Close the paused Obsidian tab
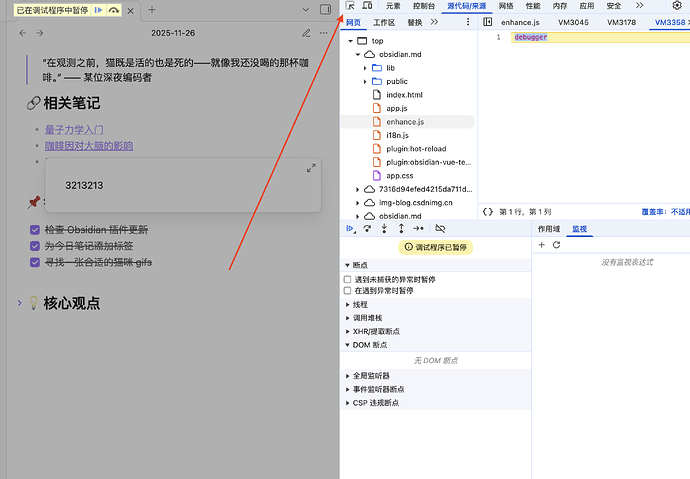The image size is (690, 479). (130, 11)
